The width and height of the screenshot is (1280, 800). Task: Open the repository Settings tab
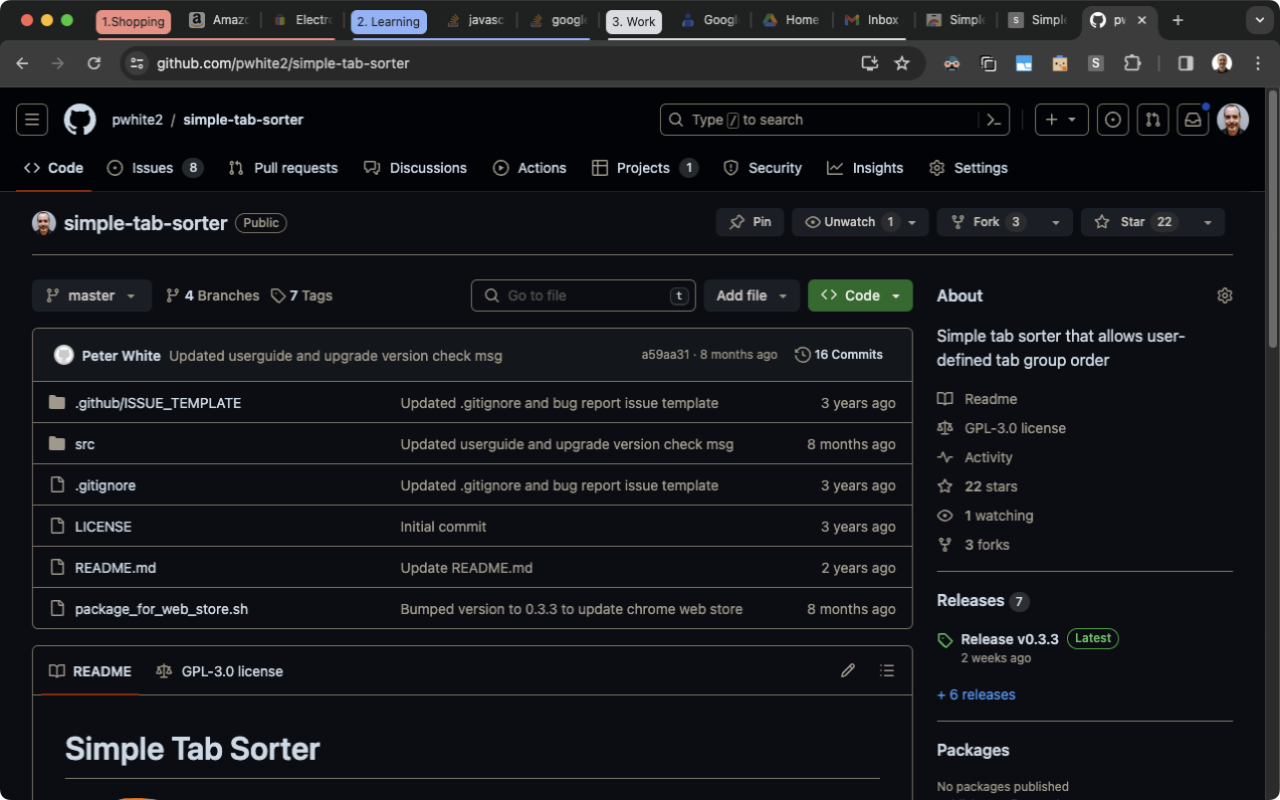click(968, 168)
